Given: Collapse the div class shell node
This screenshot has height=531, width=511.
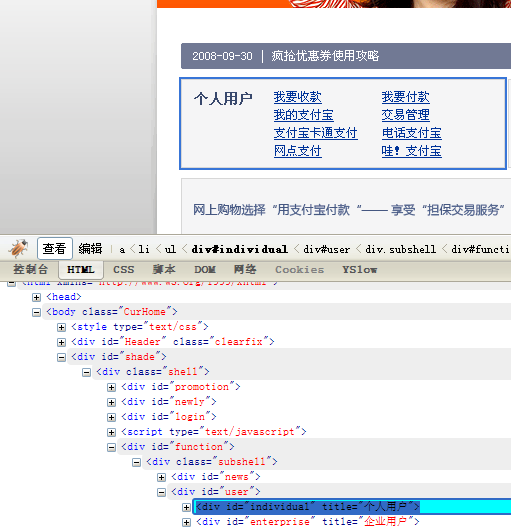Looking at the screenshot, I should (86, 373).
